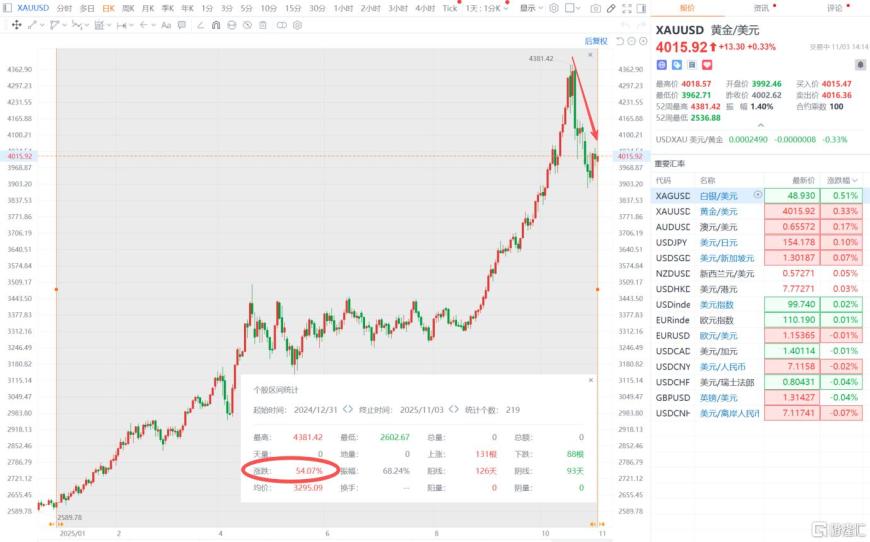Viewport: 870px width, 542px height.
Task: Add XAUUSD to favorites heart icon
Action: (x=707, y=65)
